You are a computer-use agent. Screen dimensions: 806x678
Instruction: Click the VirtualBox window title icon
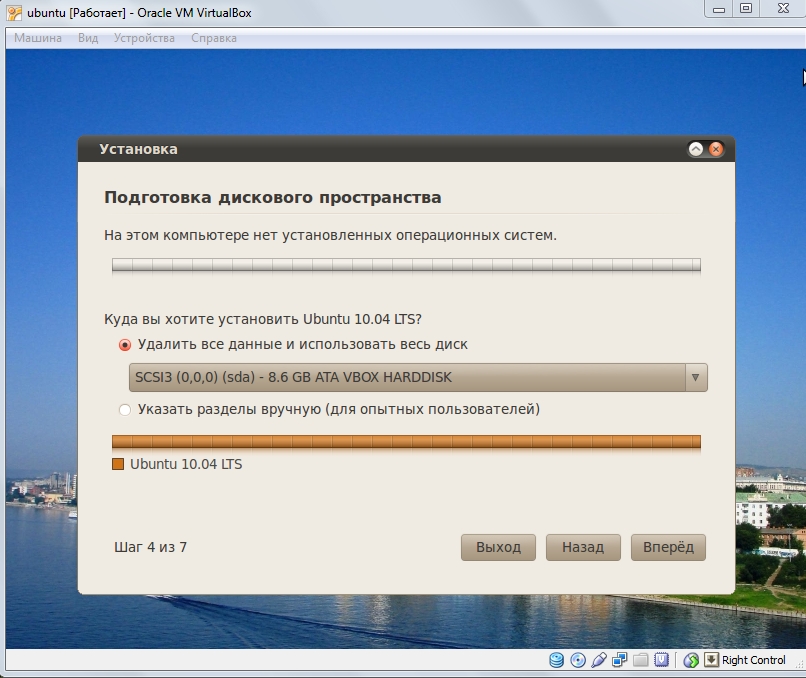14,13
